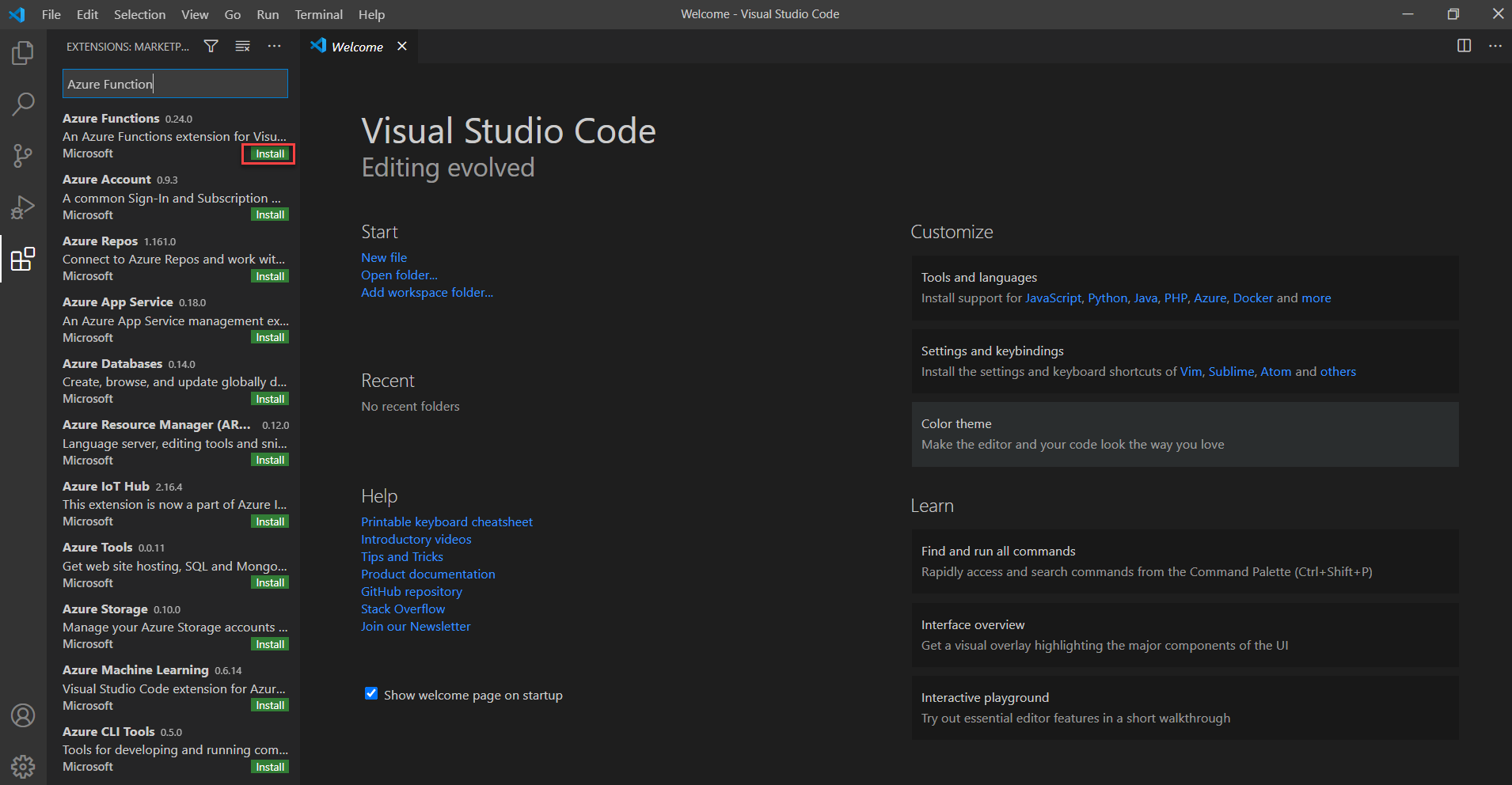This screenshot has width=1512, height=785.
Task: Open the Edit menu
Action: pos(87,14)
